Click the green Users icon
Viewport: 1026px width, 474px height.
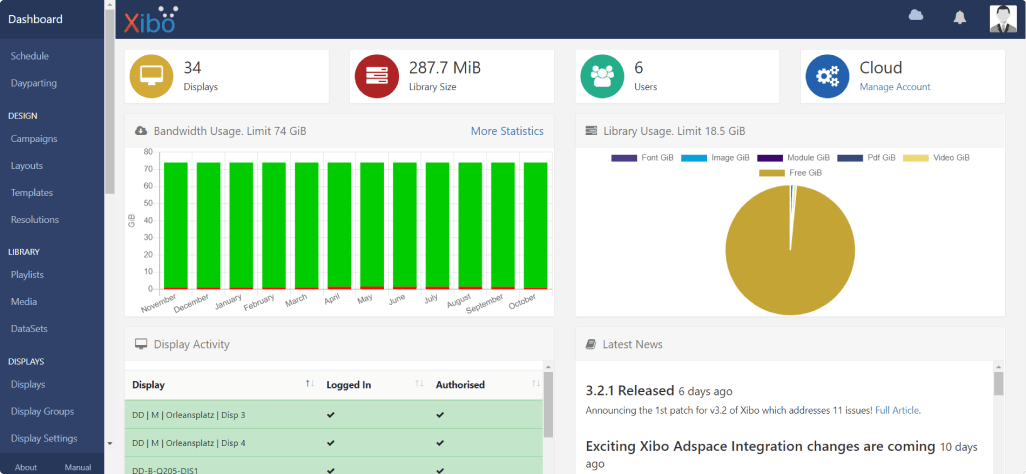click(602, 76)
